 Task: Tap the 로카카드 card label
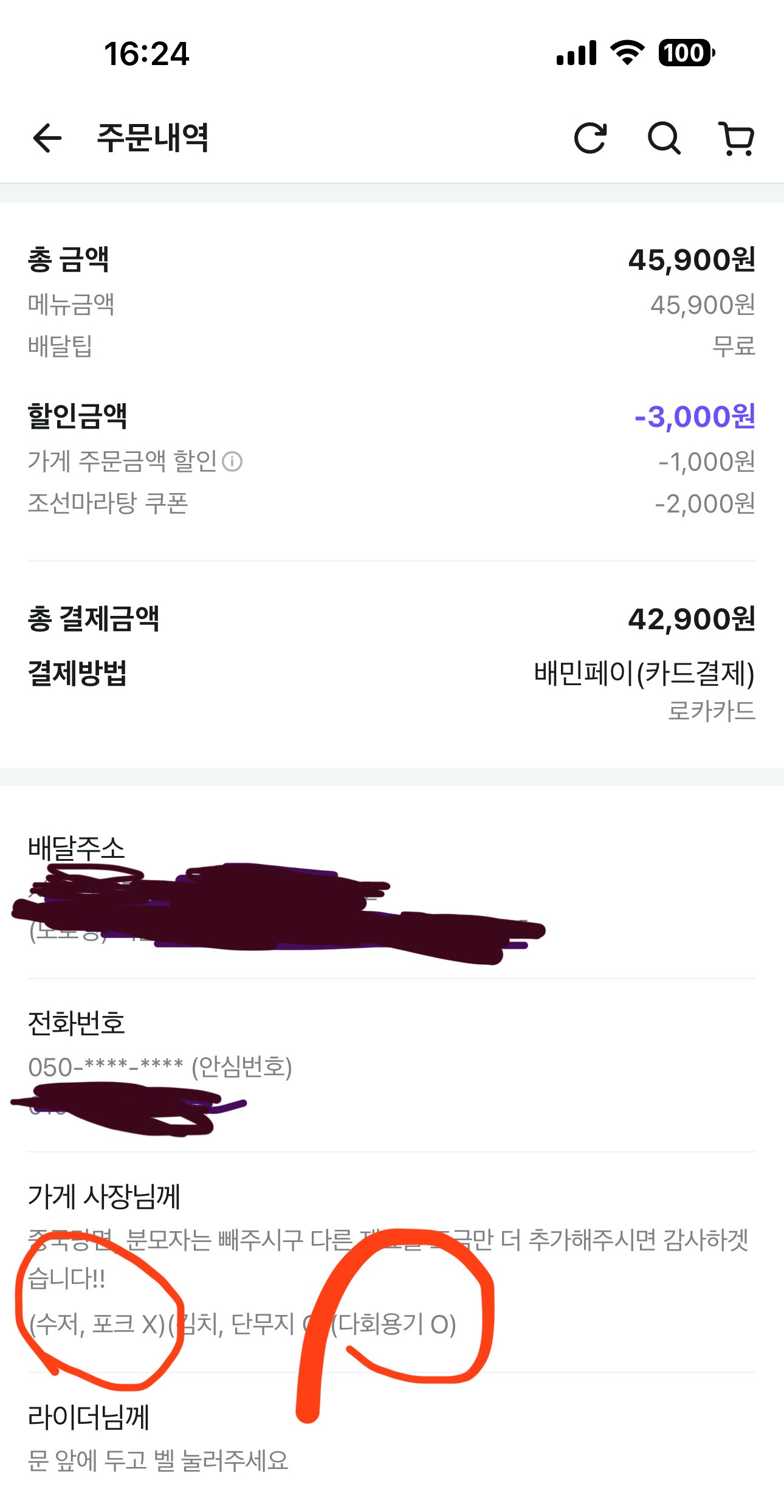click(x=711, y=711)
